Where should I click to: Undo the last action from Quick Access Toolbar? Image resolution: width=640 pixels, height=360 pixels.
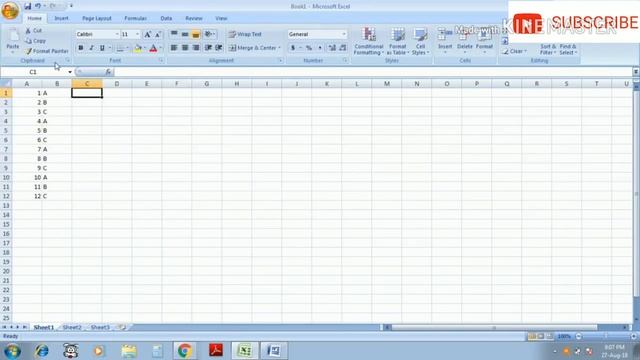point(38,6)
